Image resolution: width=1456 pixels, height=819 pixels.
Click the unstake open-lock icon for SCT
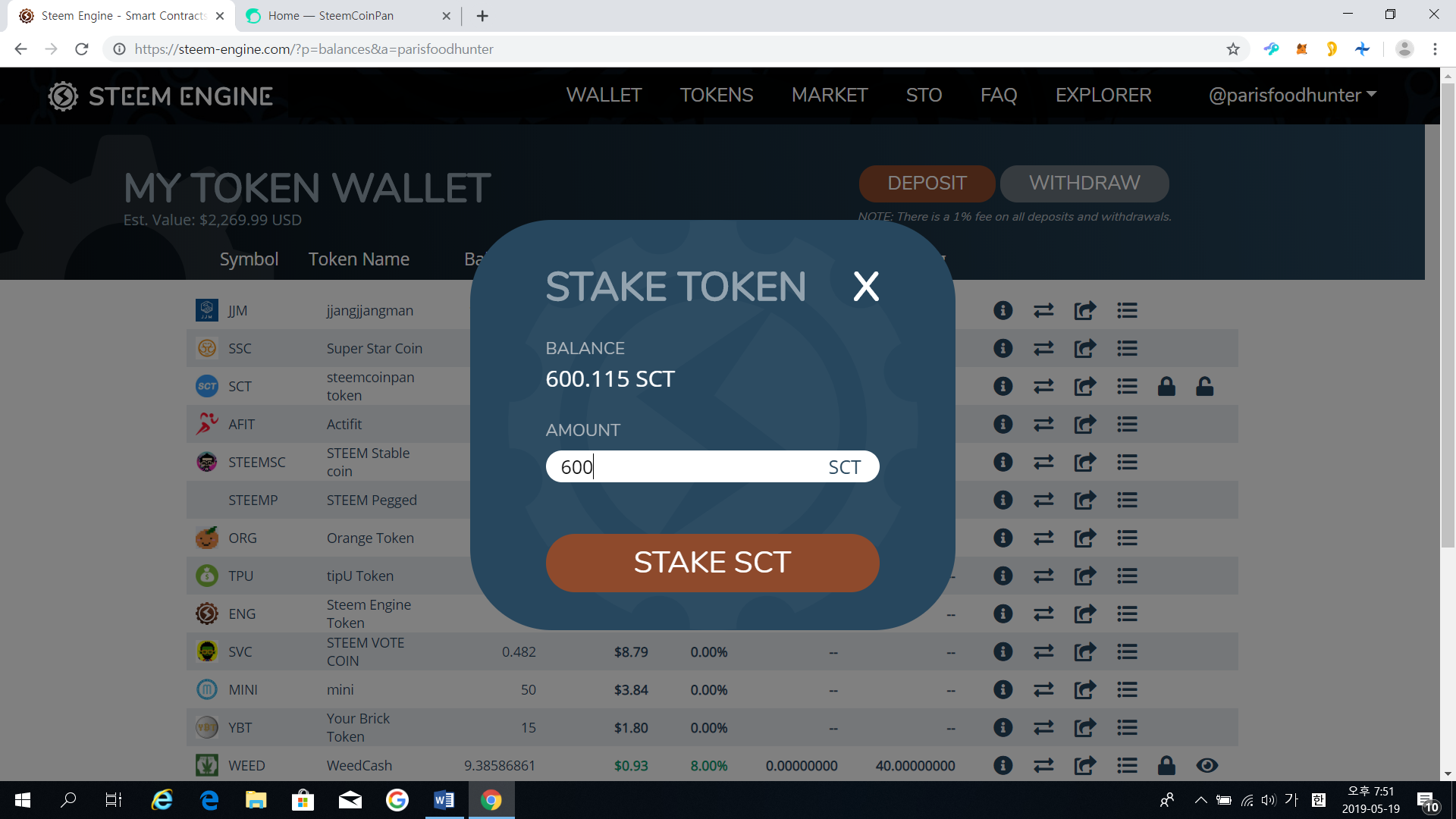[x=1204, y=387]
